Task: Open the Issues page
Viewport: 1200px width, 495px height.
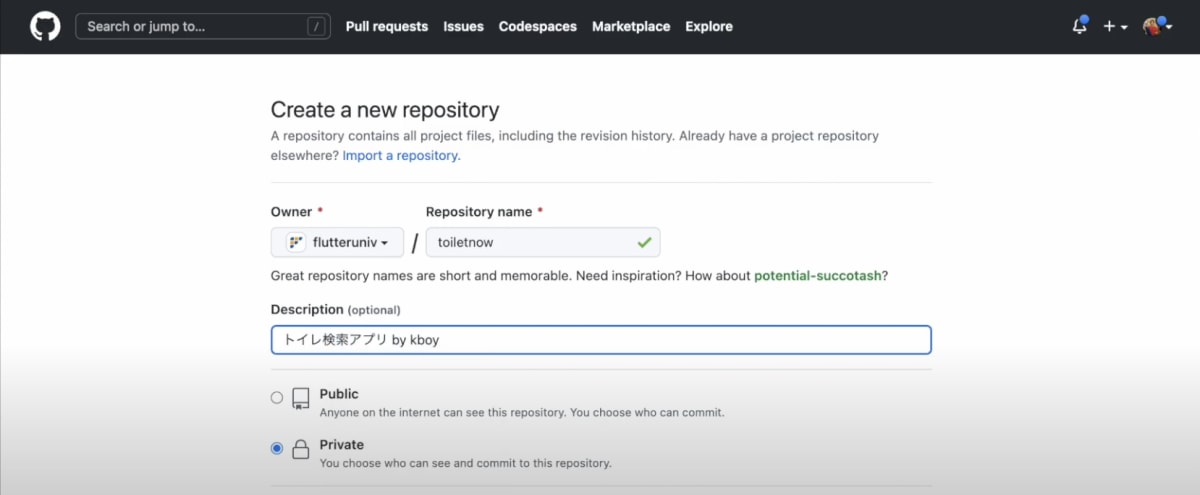Action: pos(463,27)
